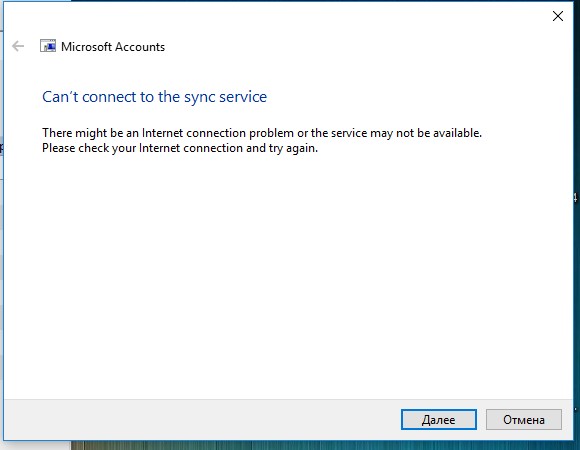Click the Microsoft Accounts title text
The image size is (580, 450).
tap(113, 47)
